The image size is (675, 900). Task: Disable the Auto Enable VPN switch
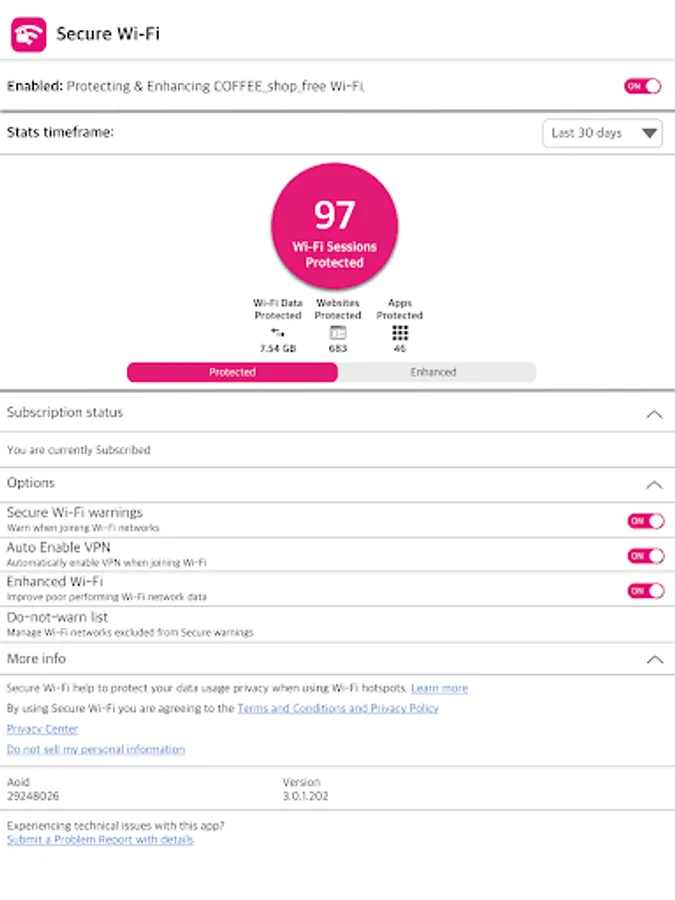tap(645, 555)
